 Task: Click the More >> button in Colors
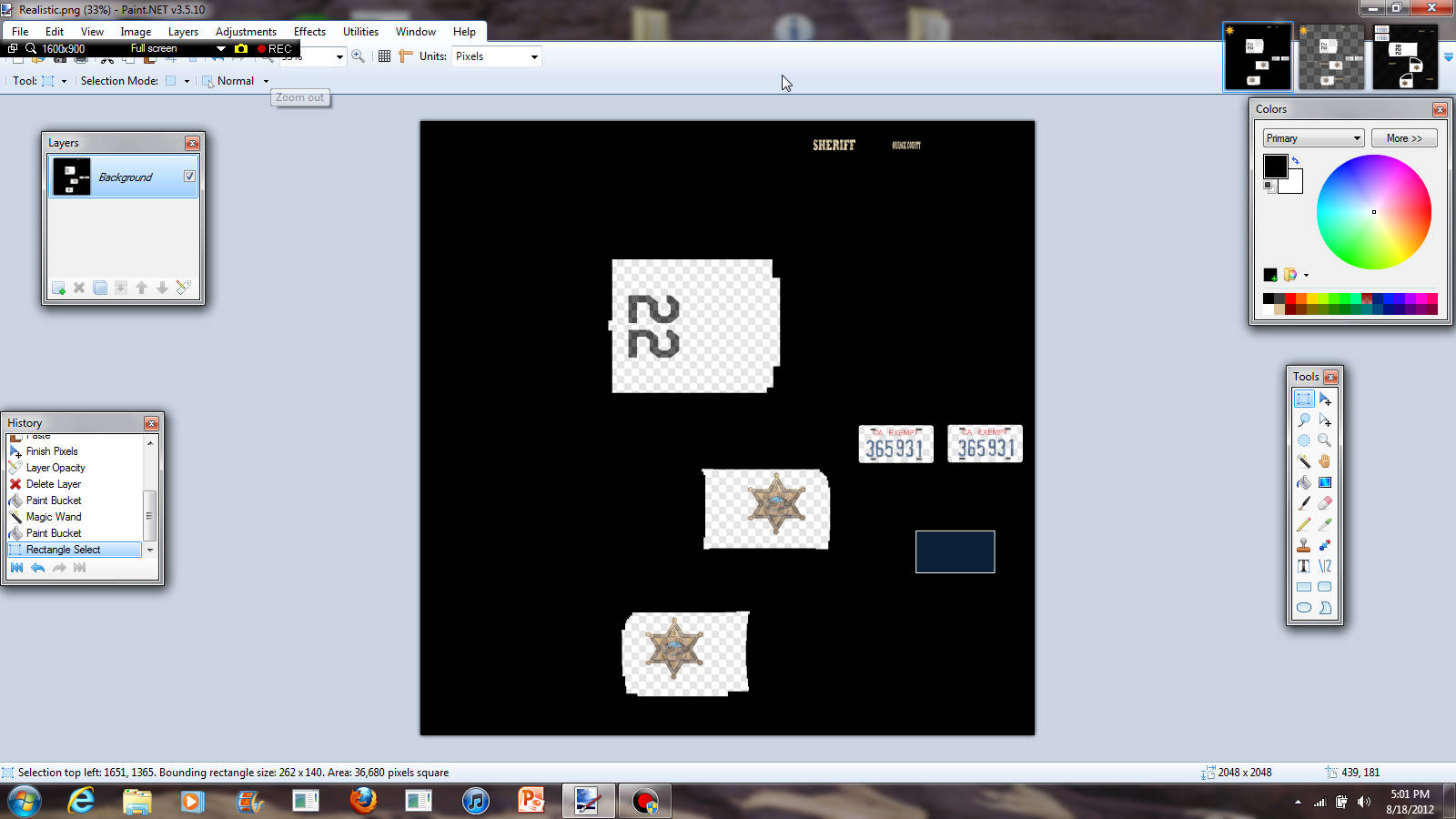point(1404,138)
